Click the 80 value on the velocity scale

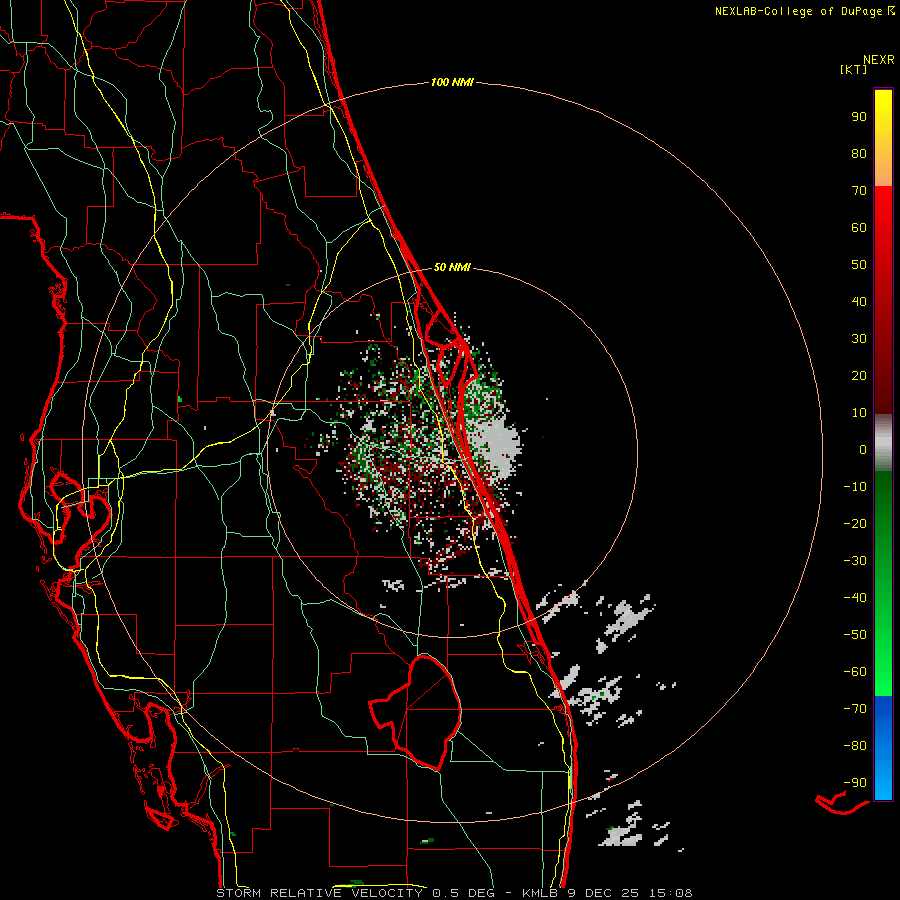coord(859,153)
